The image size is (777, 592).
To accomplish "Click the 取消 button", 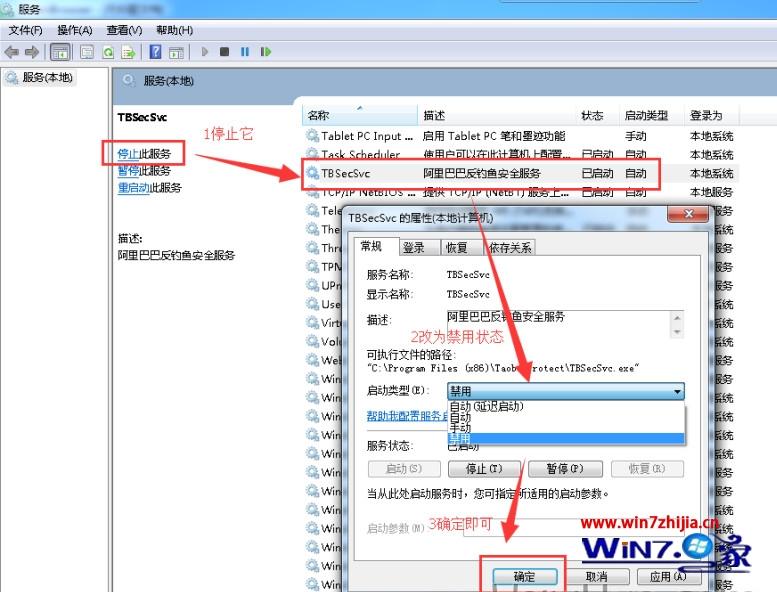I will click(596, 576).
